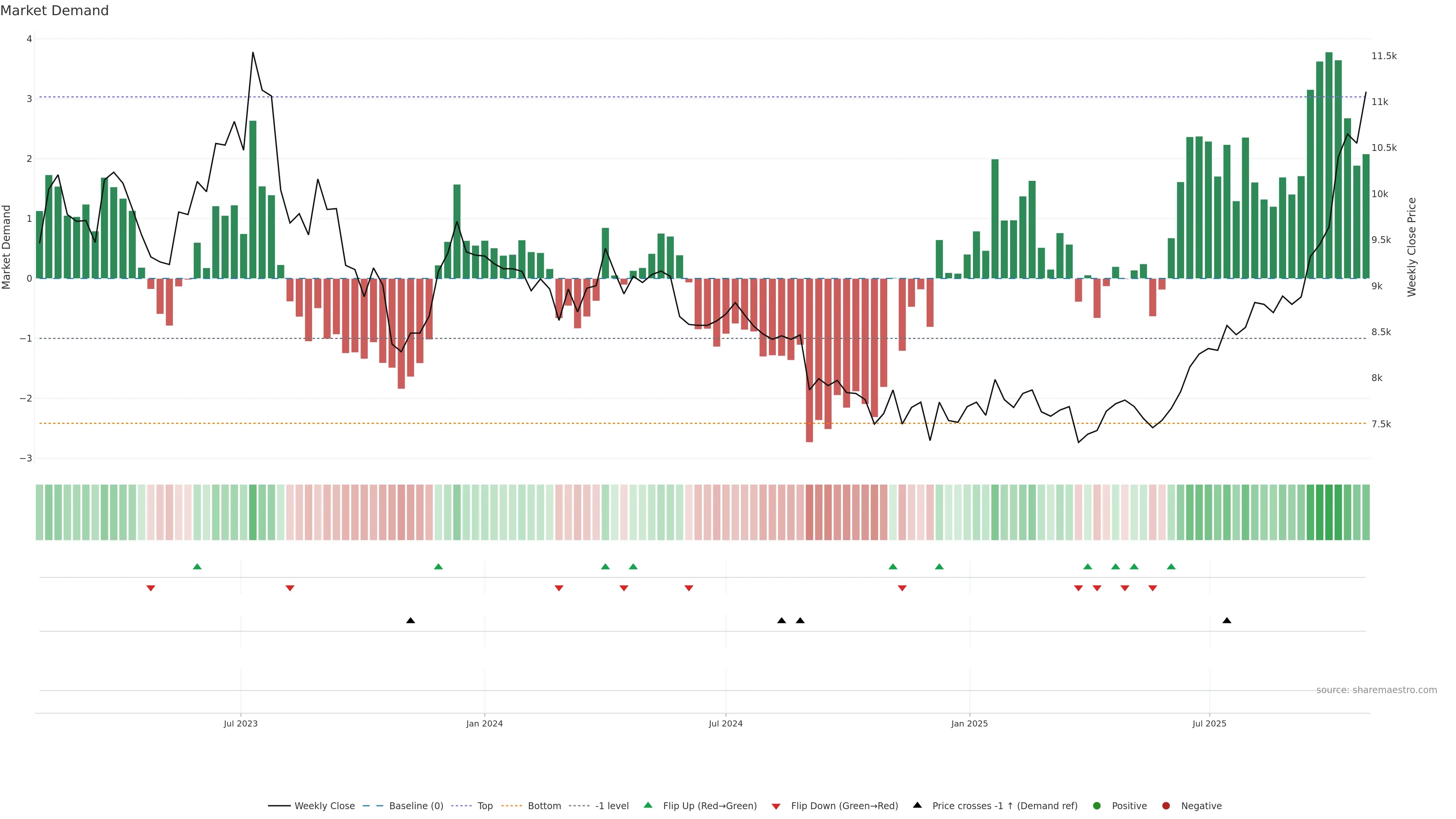This screenshot has width=1456, height=819.
Task: Click the green Positive legend dot
Action: click(x=1097, y=805)
